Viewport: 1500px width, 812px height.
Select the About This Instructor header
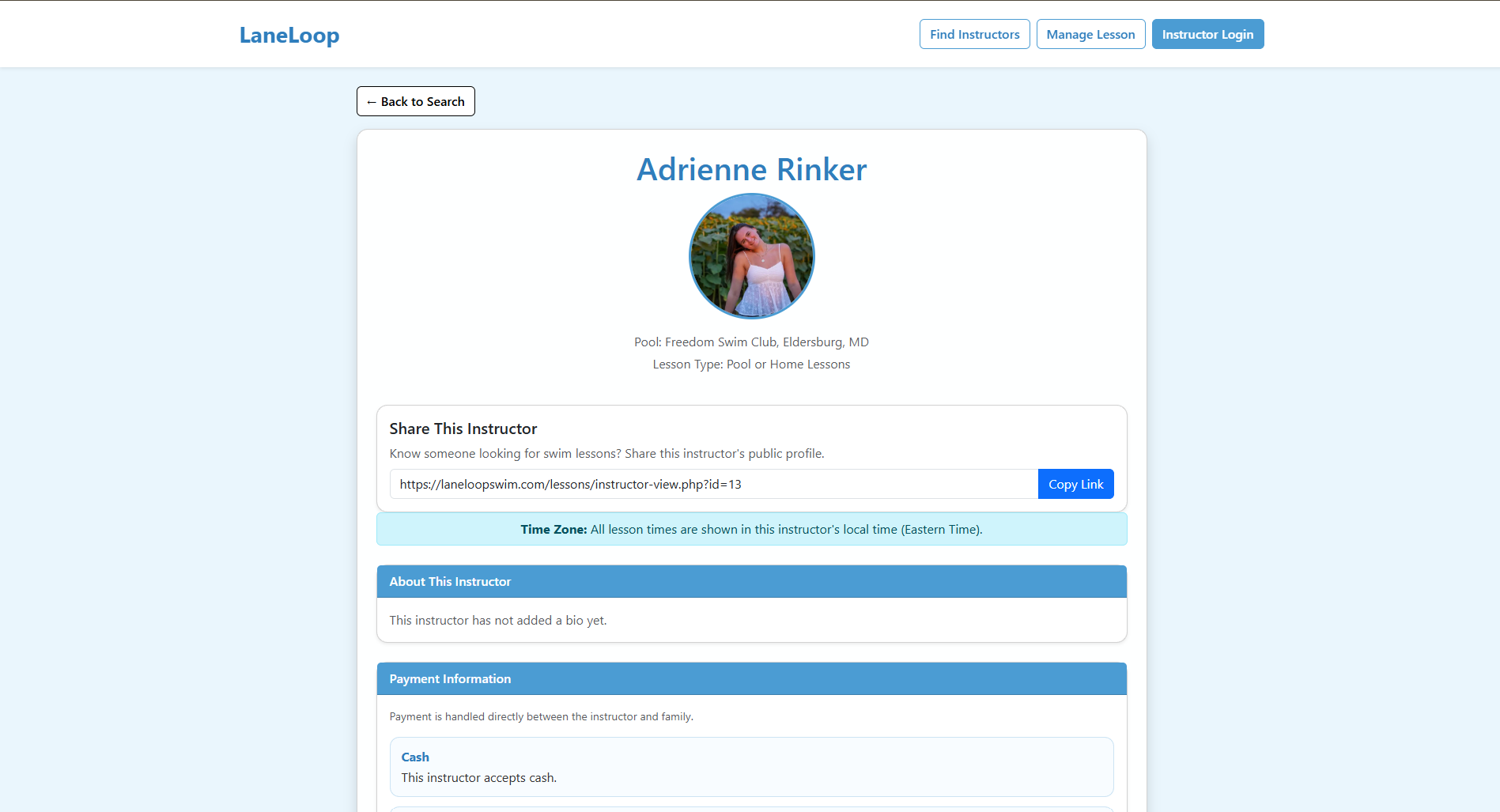751,581
